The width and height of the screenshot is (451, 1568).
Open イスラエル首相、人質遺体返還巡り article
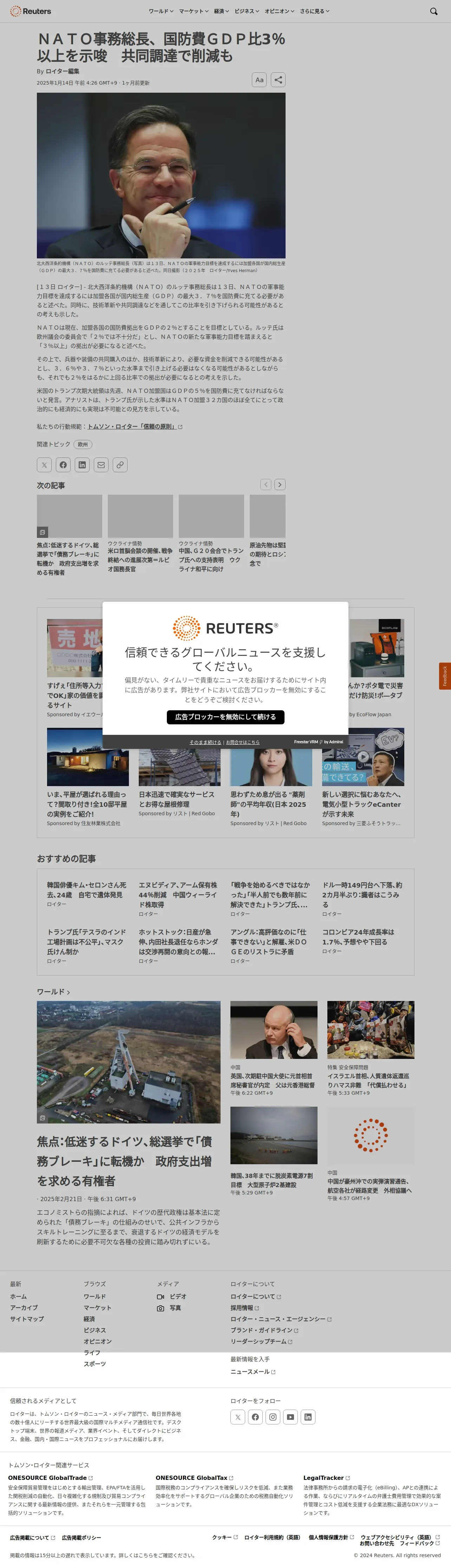[x=368, y=1080]
